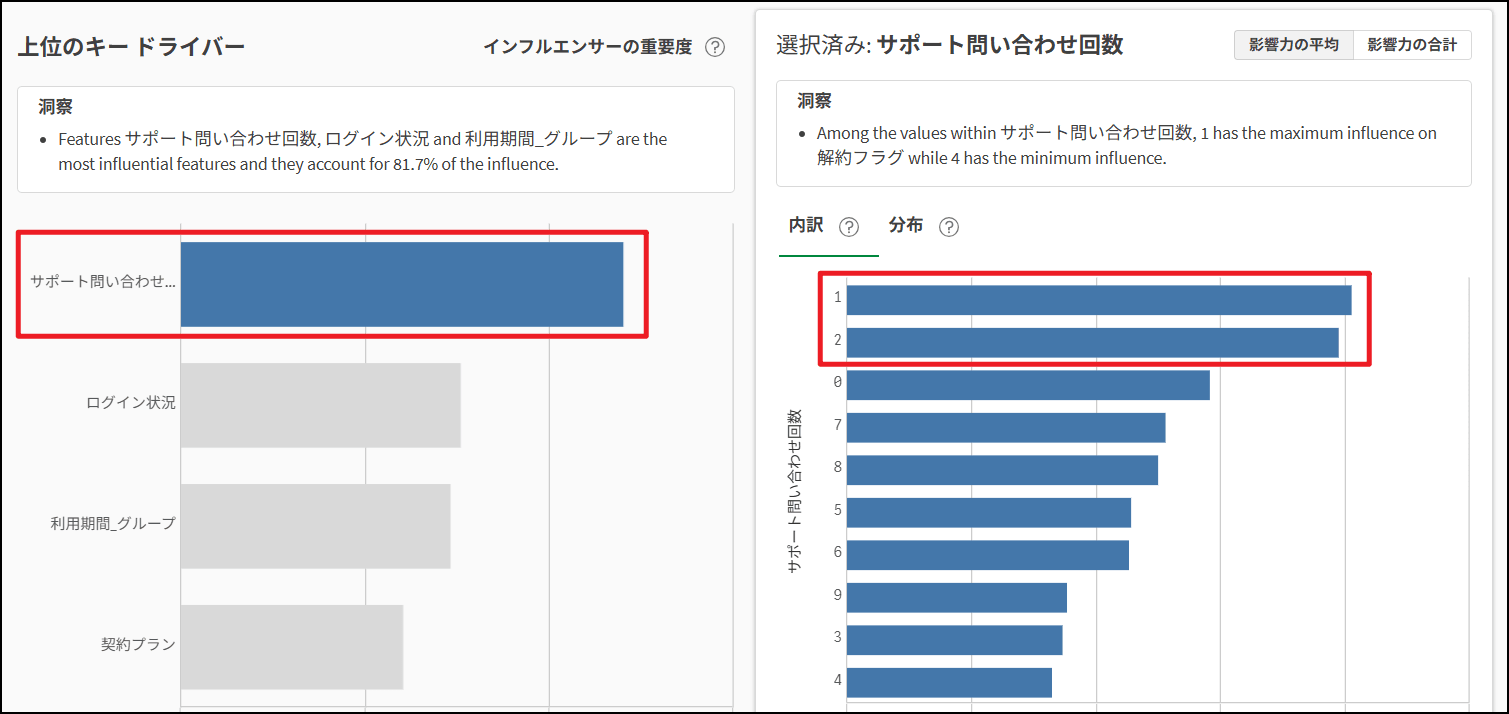Click the bar for value 2
The width and height of the screenshot is (1509, 714).
pos(1092,342)
